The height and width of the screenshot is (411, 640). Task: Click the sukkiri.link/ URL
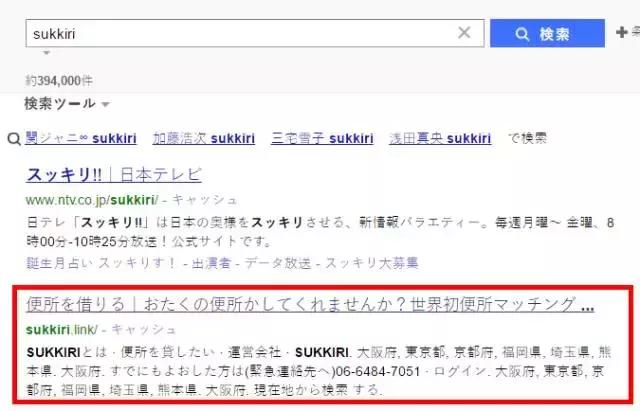pos(62,329)
